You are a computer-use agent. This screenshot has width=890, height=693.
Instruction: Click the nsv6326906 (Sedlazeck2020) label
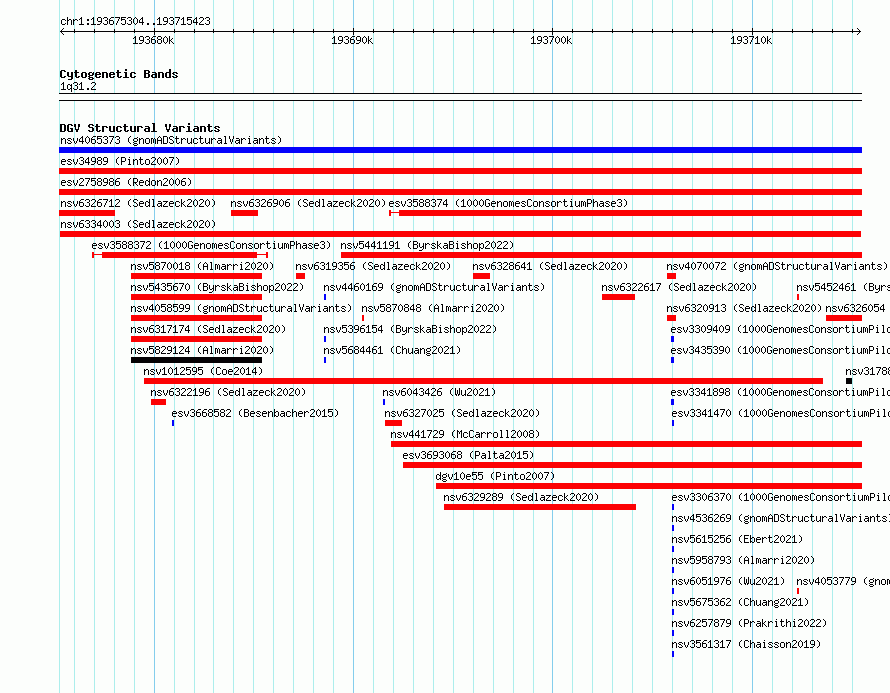pos(308,203)
